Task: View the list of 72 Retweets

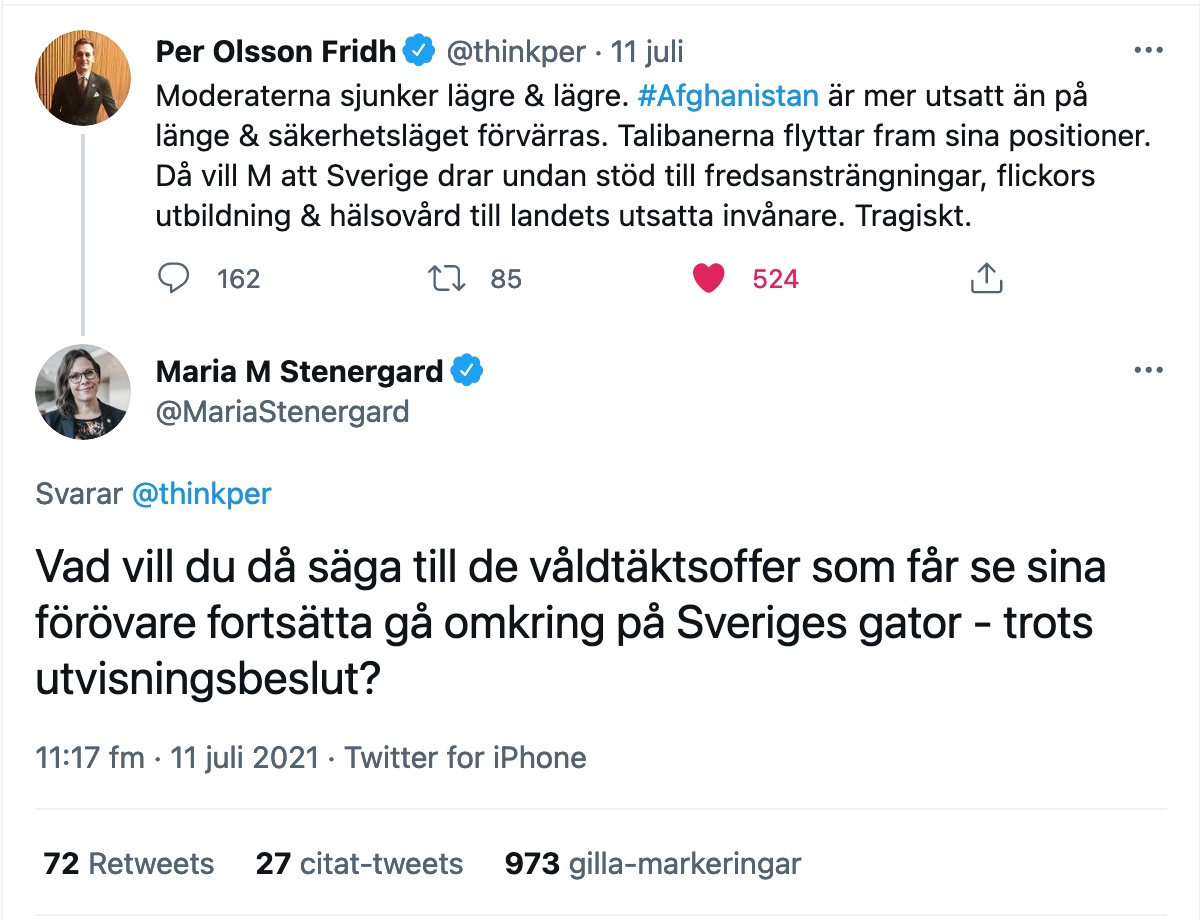Action: (x=128, y=863)
